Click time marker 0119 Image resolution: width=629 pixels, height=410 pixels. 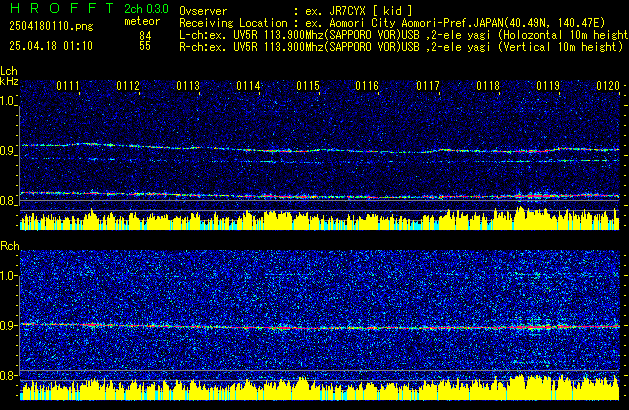point(548,86)
